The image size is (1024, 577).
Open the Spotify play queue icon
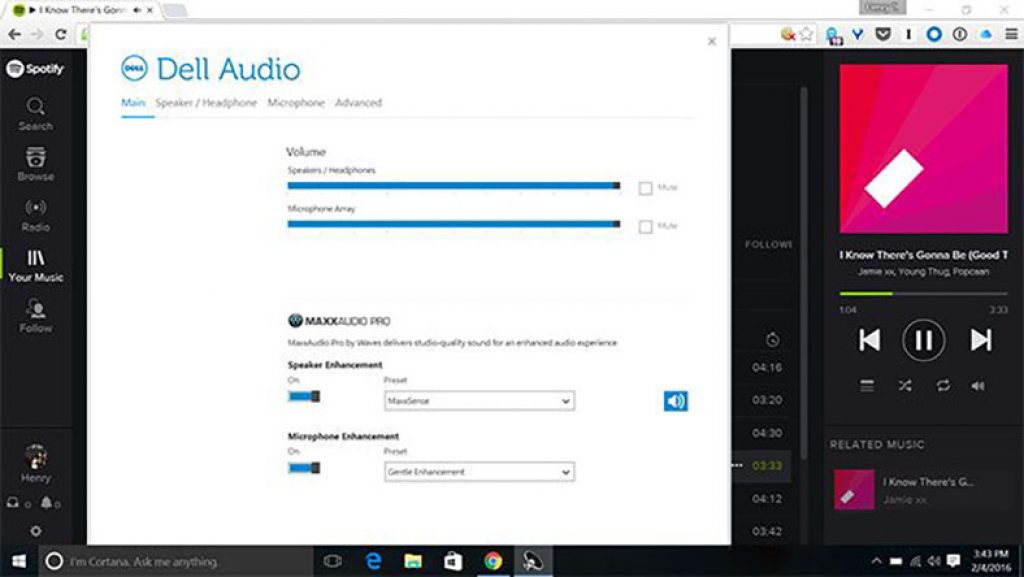coord(867,386)
